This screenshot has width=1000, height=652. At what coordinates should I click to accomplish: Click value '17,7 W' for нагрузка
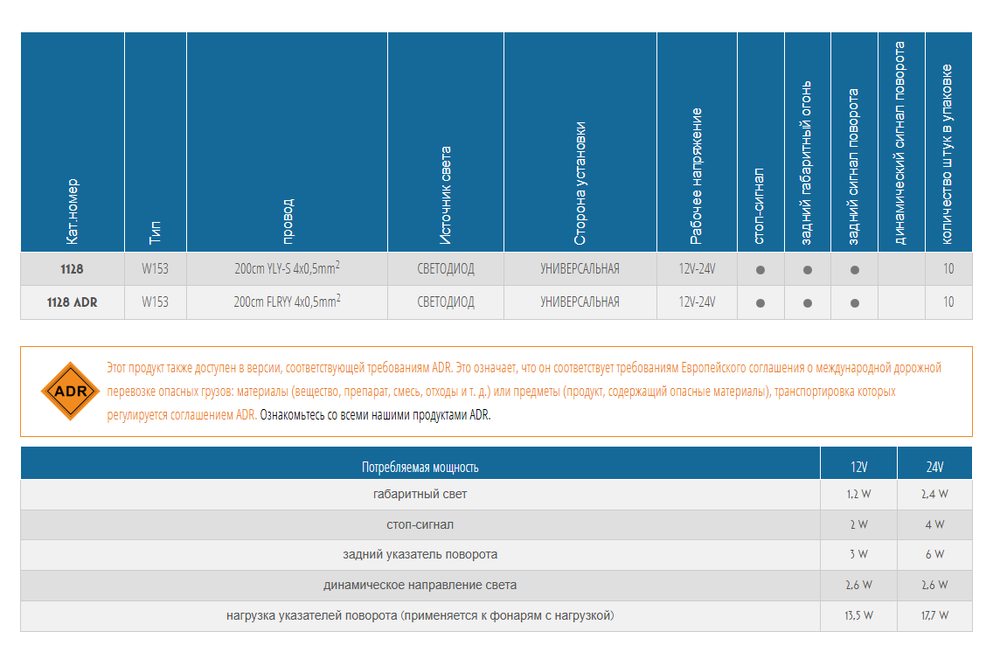(934, 616)
